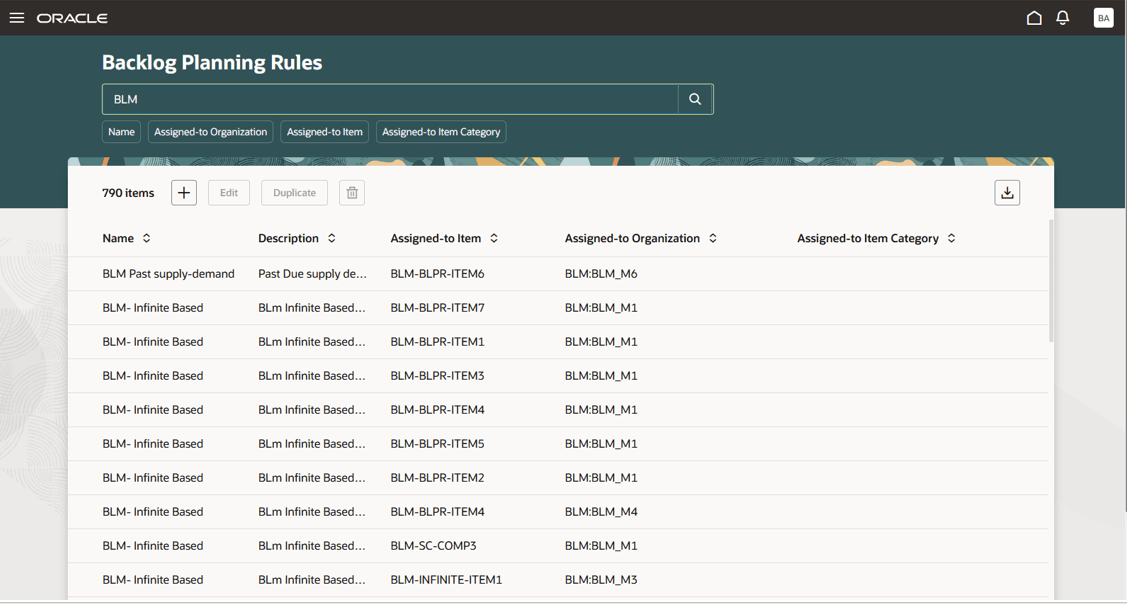Click inside the BLM search field
Screen dimensions: 1127x604
point(390,98)
